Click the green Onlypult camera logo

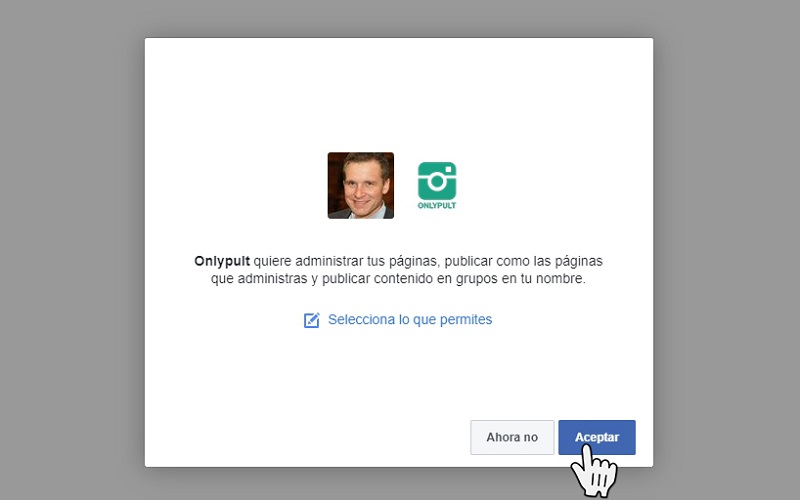436,181
